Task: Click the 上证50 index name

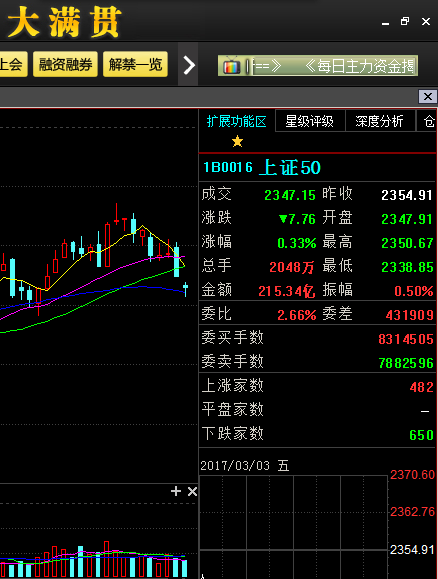Action: (290, 168)
